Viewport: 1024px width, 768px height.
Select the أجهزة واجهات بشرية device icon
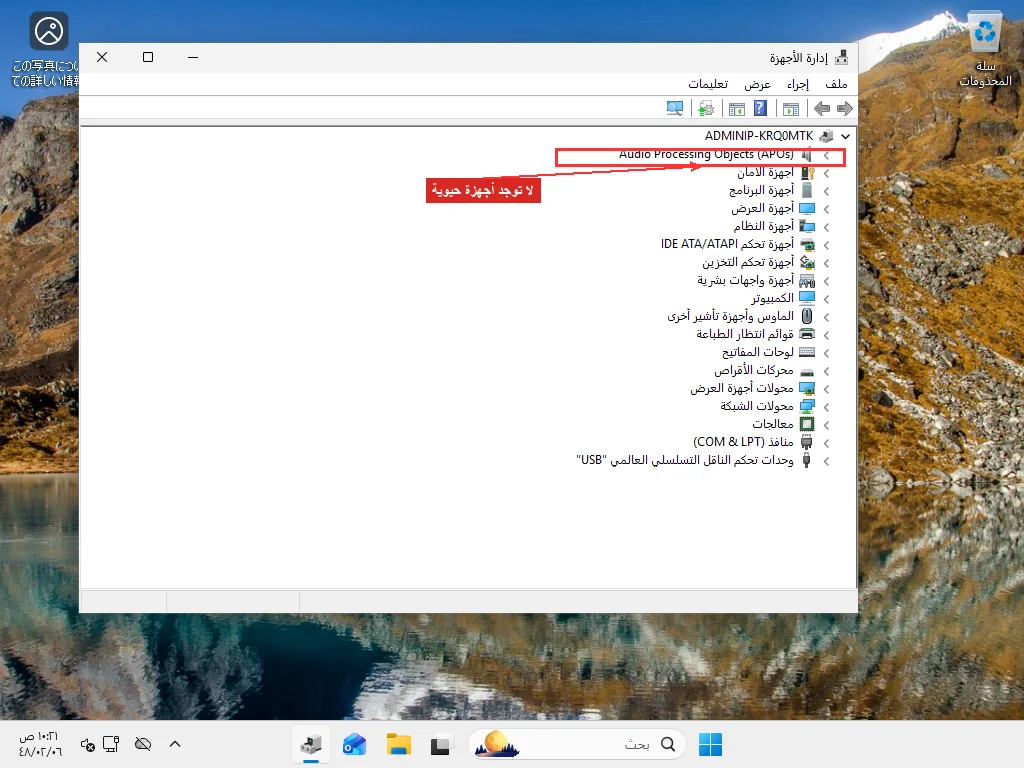point(807,281)
